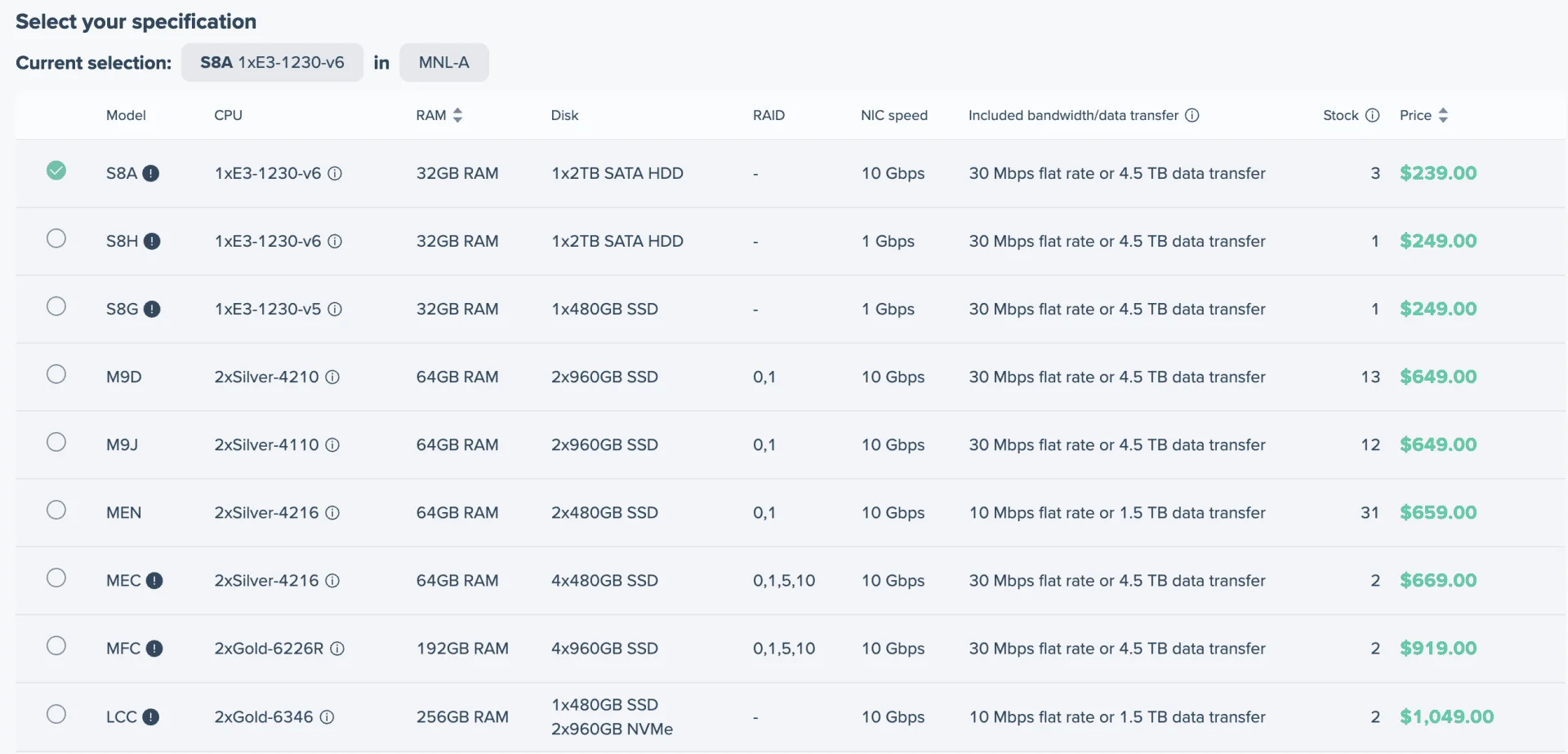This screenshot has height=754, width=1568.
Task: Click the alert icon next to MEC model
Action: 154,581
